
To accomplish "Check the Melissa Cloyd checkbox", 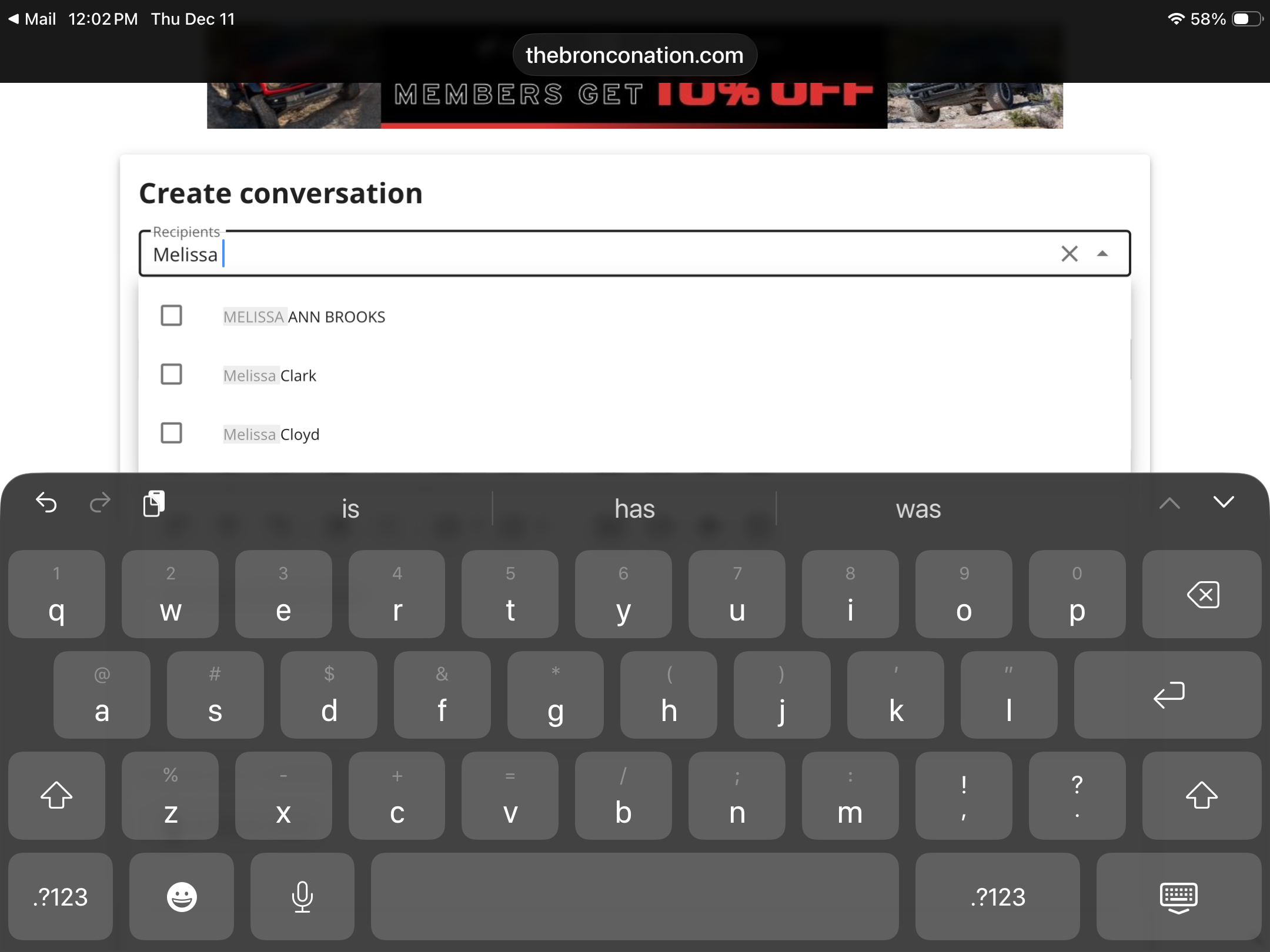I will point(171,433).
